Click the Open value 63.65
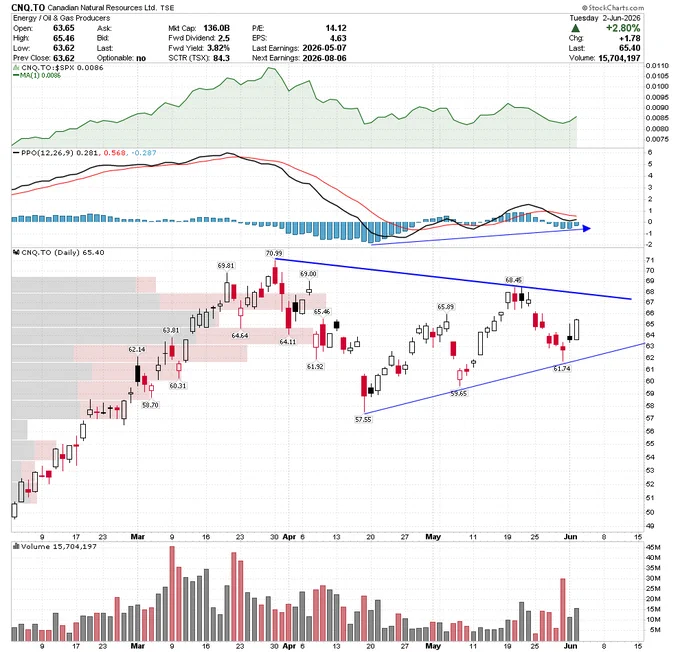The image size is (680, 652). coord(64,28)
